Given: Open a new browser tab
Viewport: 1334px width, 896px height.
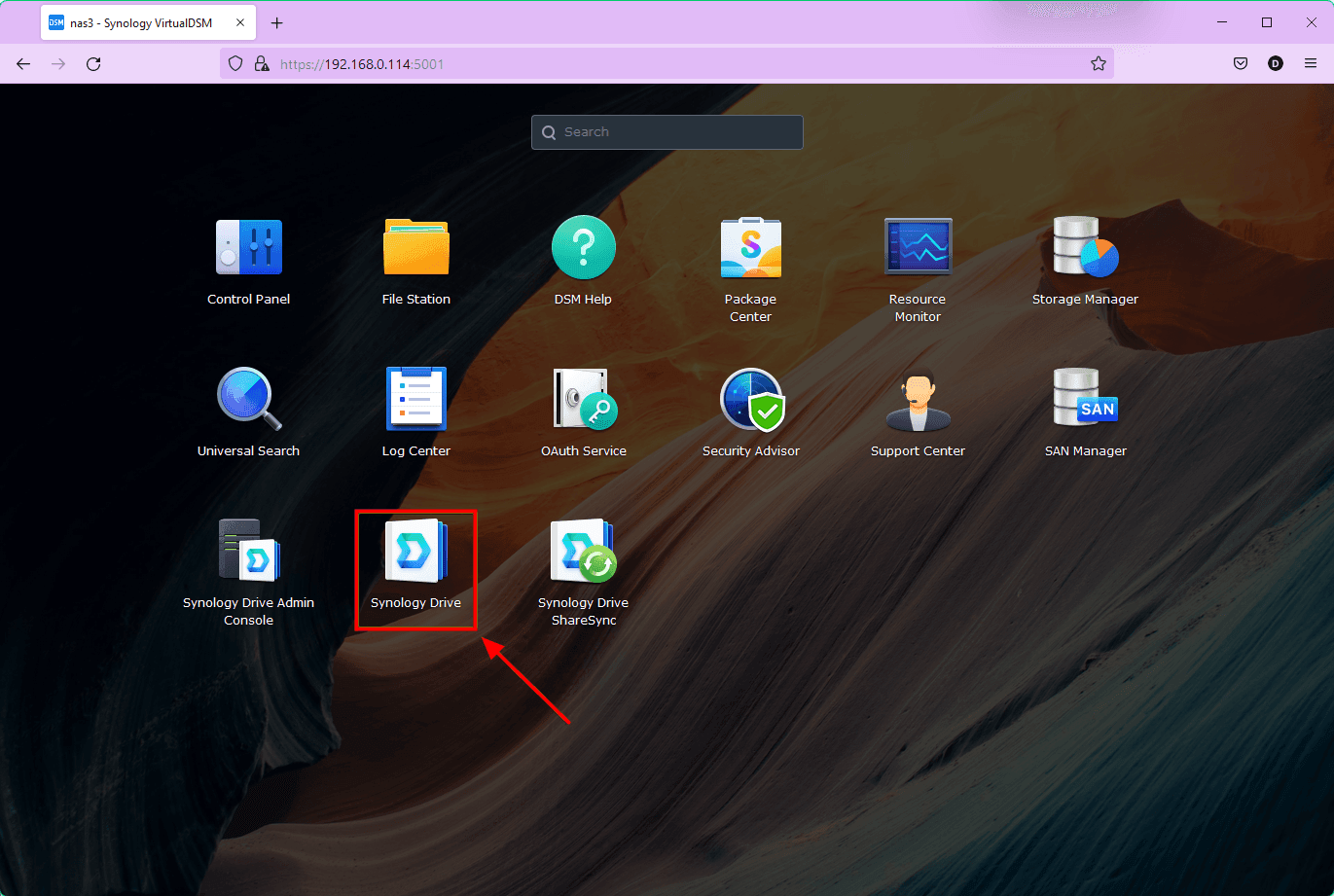Looking at the screenshot, I should click(277, 22).
